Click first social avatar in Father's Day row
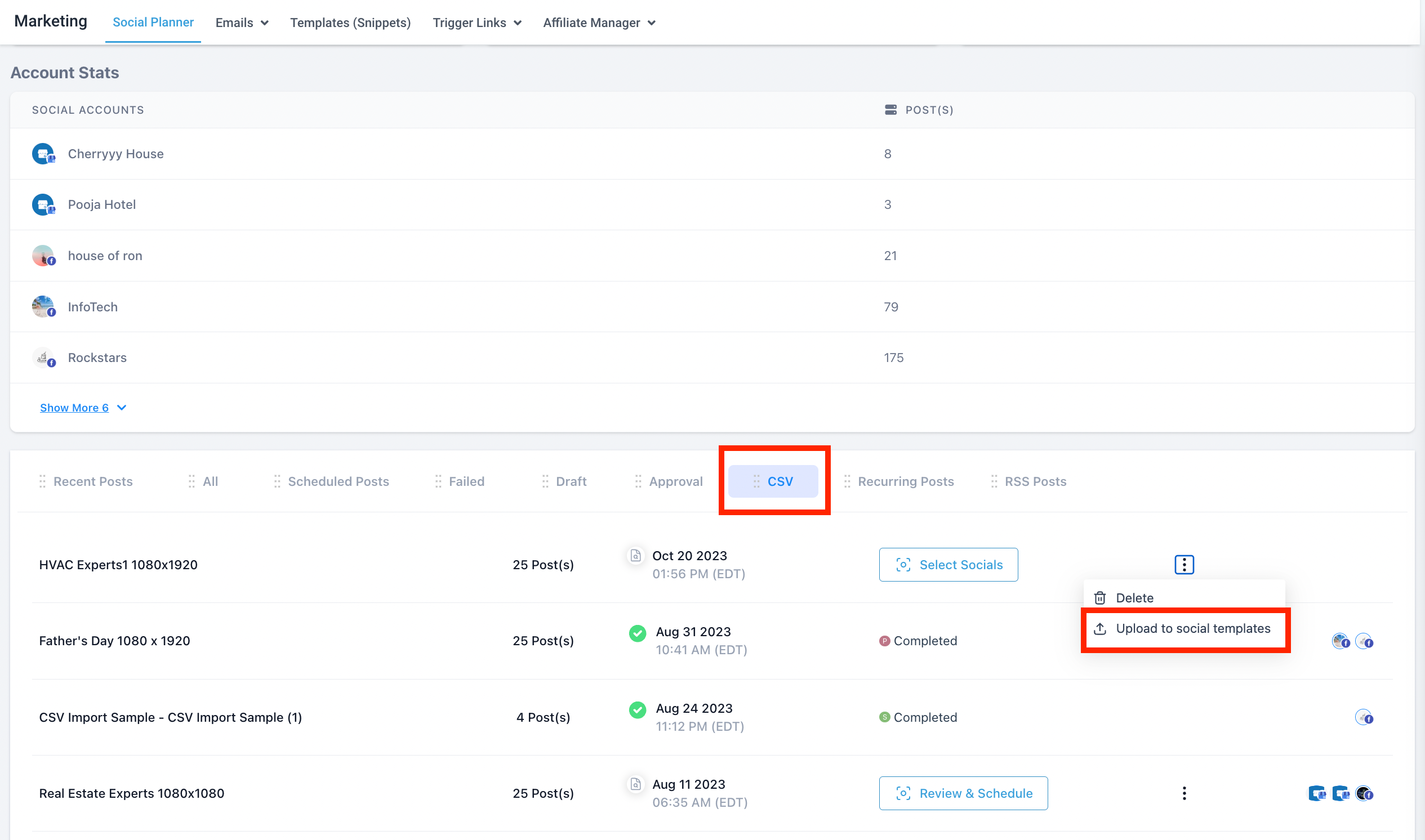 (x=1341, y=641)
